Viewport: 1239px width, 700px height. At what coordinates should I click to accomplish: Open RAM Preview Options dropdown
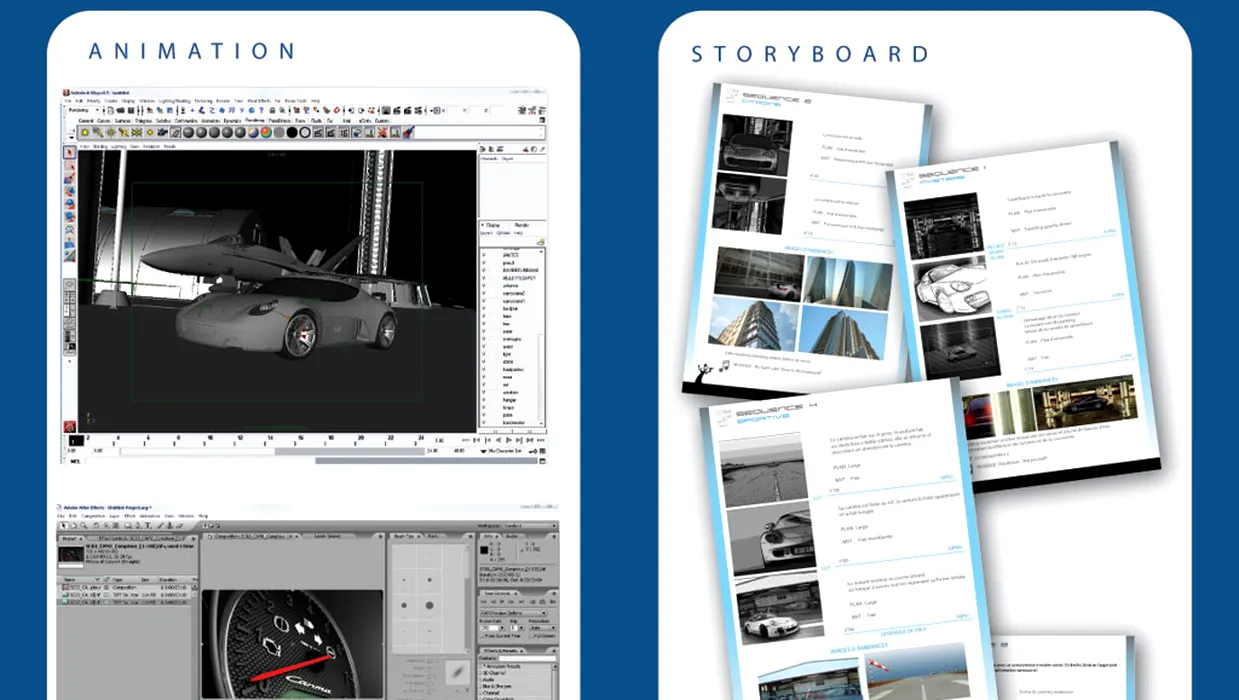[x=513, y=613]
